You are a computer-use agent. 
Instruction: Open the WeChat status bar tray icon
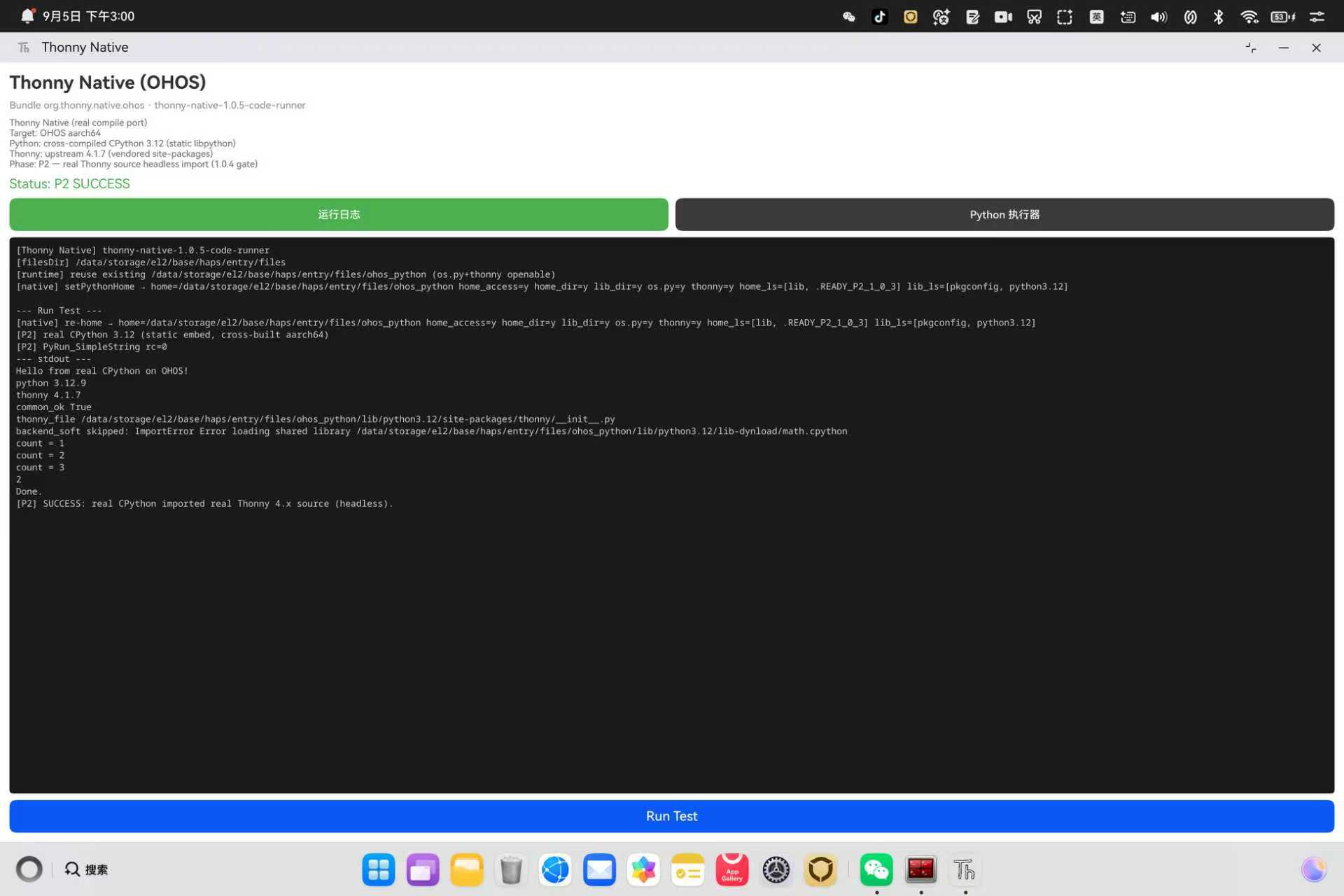pyautogui.click(x=849, y=17)
